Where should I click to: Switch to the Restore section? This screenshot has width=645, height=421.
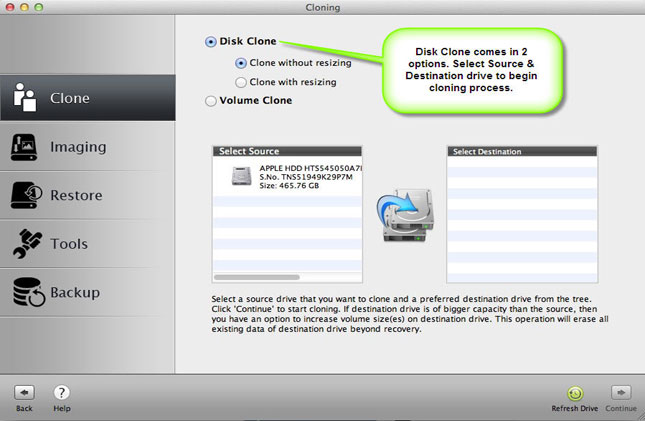76,195
